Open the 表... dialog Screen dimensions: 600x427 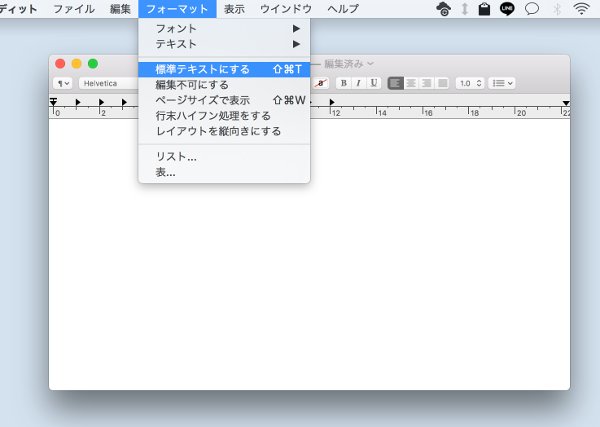[x=224, y=172]
